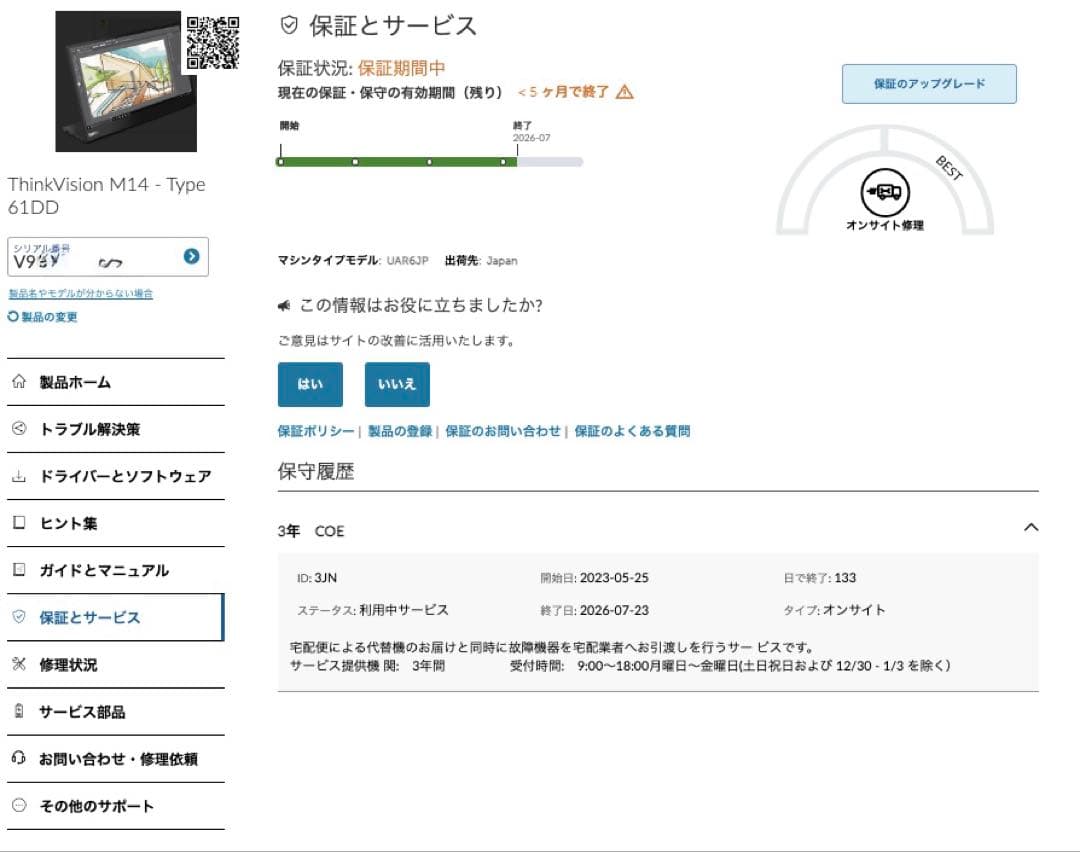
Task: Click the 3年 COE row title
Action: 311,531
